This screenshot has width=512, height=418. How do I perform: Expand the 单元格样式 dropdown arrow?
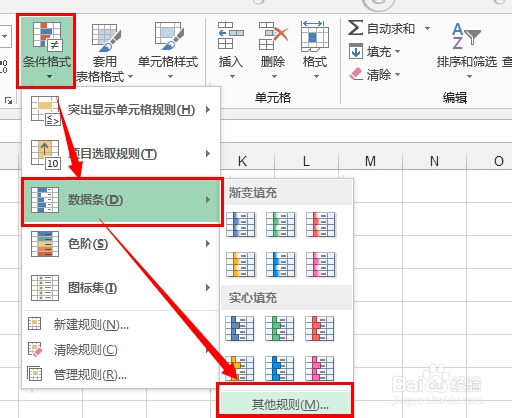pyautogui.click(x=170, y=77)
